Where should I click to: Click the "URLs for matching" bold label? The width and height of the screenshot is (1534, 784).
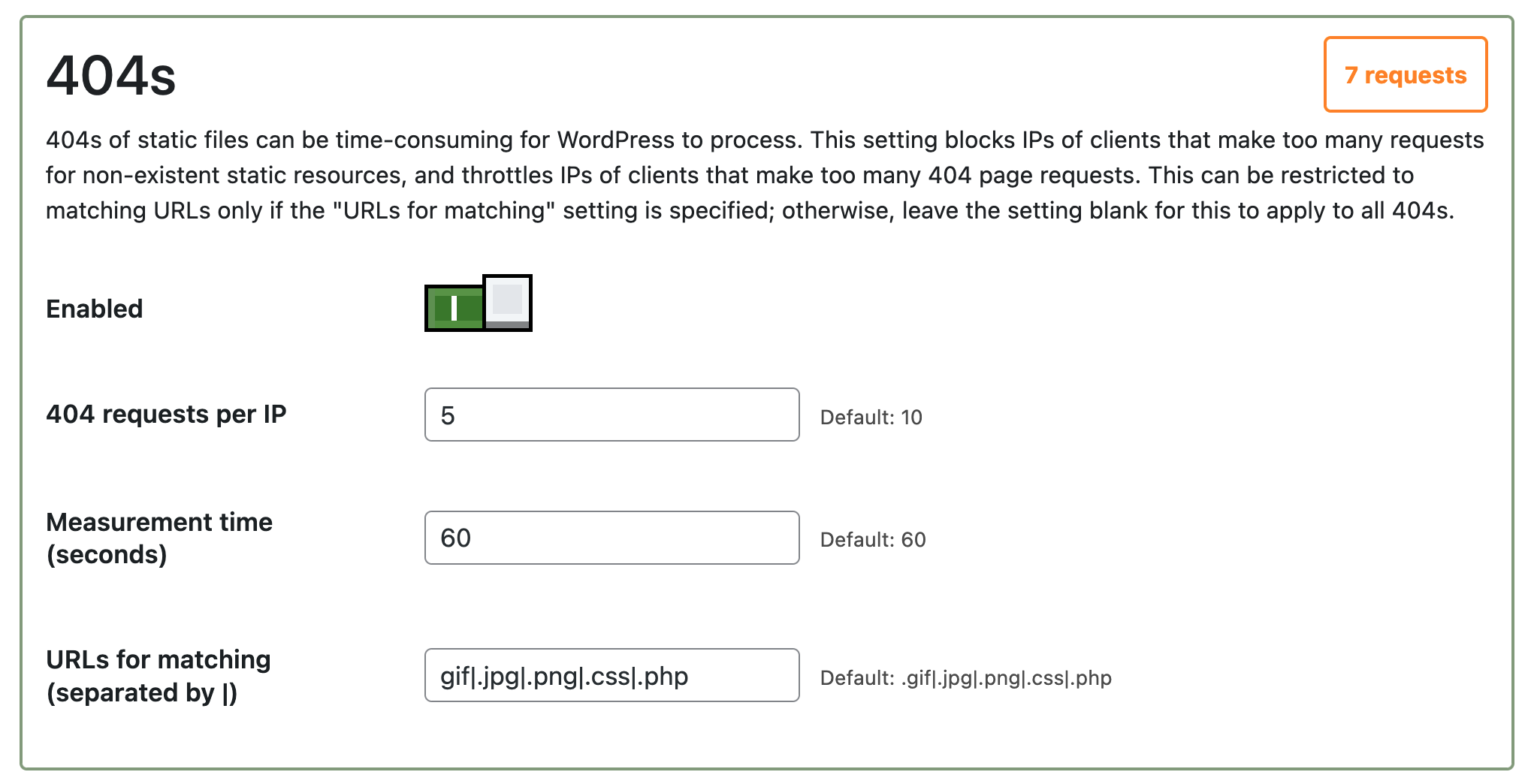pyautogui.click(x=159, y=659)
